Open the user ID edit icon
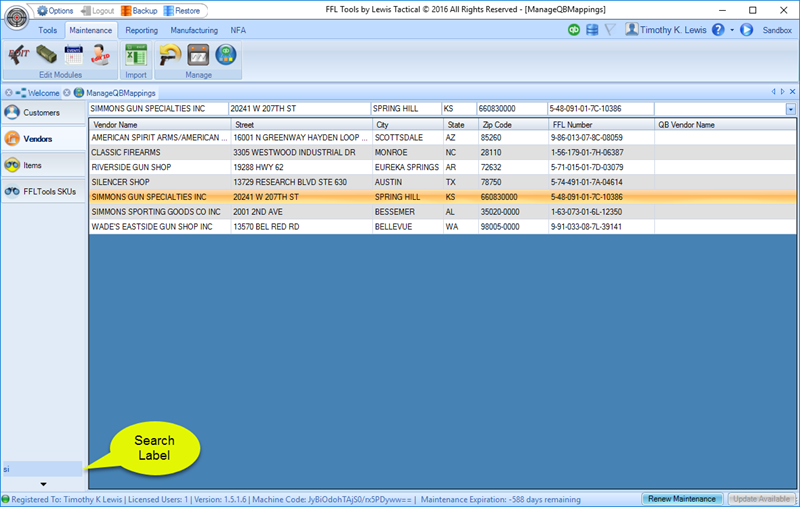This screenshot has width=800, height=507. click(100, 55)
